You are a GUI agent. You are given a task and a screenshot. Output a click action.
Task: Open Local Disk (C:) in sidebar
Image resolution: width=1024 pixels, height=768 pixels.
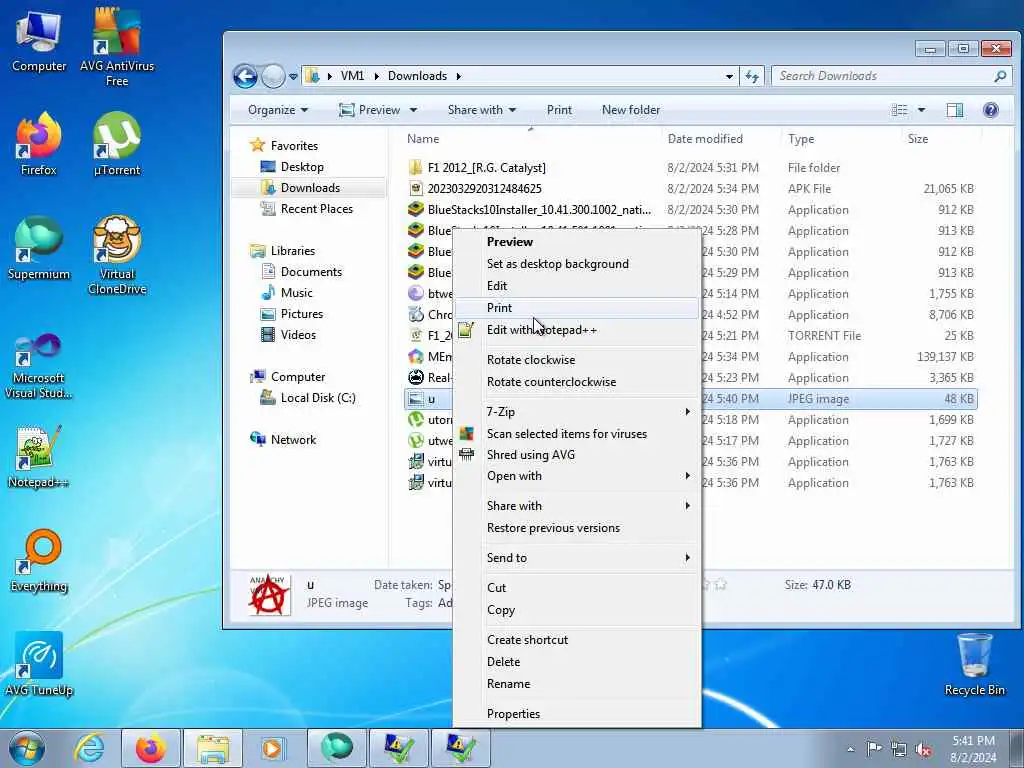pyautogui.click(x=317, y=398)
